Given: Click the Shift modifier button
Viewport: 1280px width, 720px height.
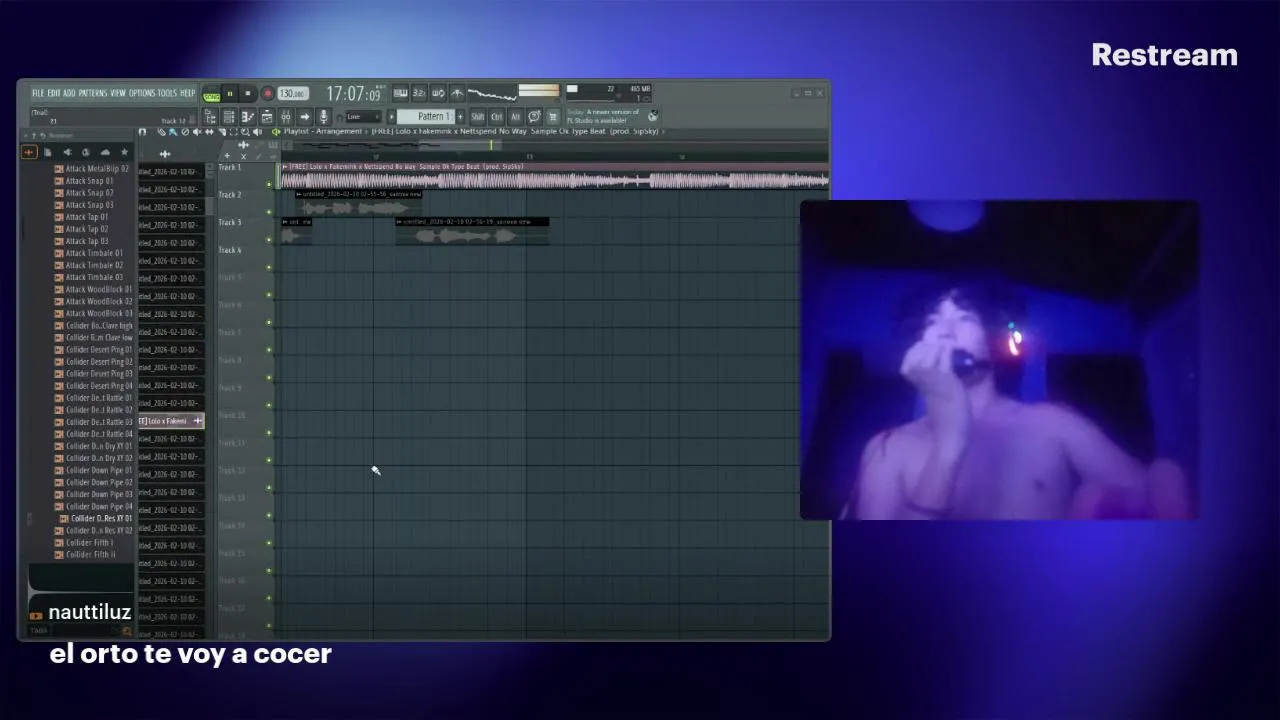Looking at the screenshot, I should tap(478, 116).
